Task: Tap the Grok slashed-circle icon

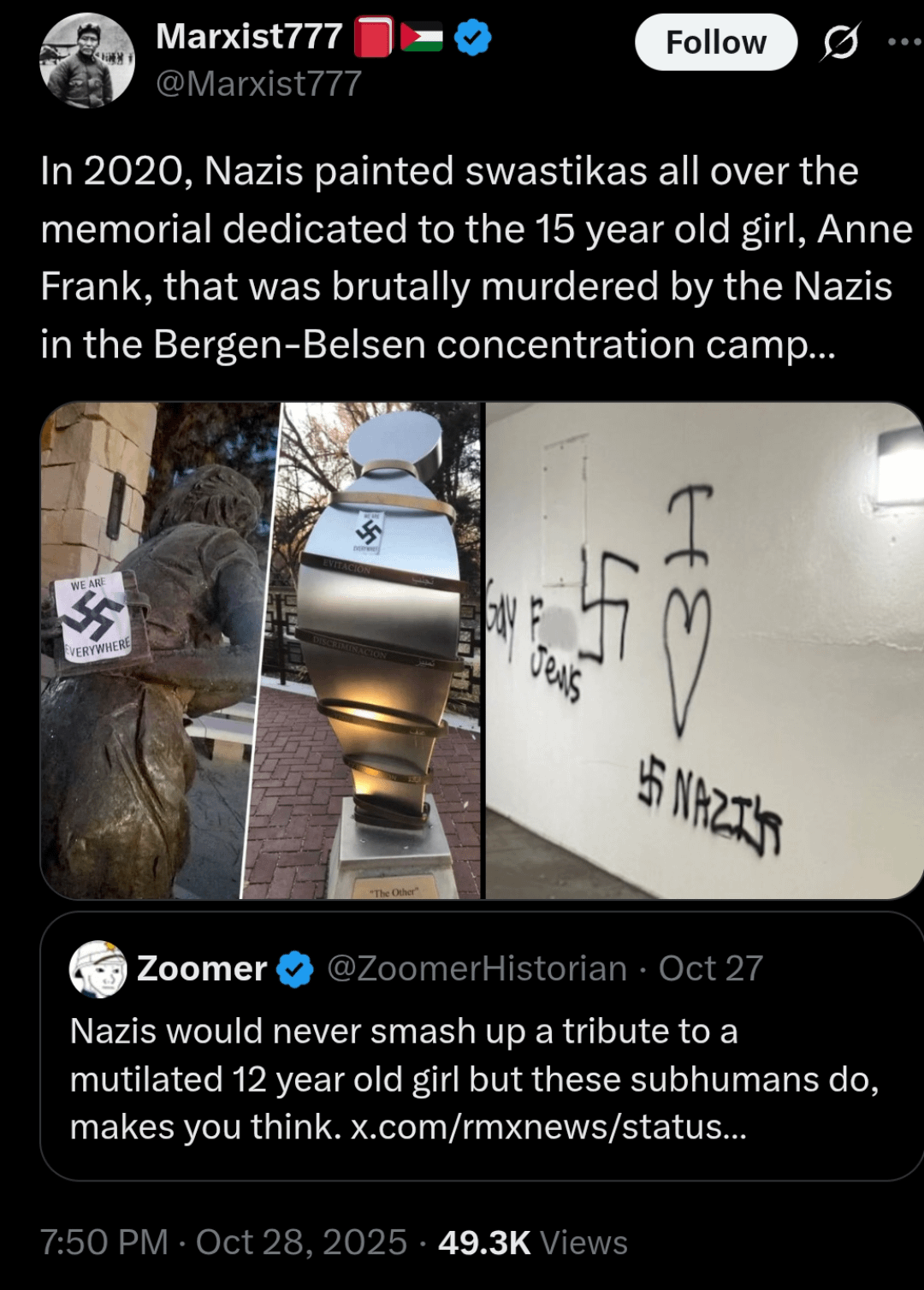Action: coord(839,42)
